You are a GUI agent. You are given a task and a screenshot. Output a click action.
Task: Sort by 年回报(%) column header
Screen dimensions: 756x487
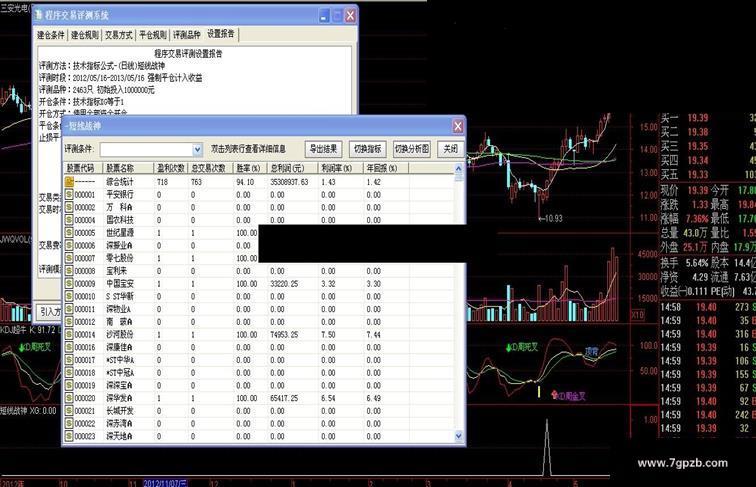[x=386, y=168]
